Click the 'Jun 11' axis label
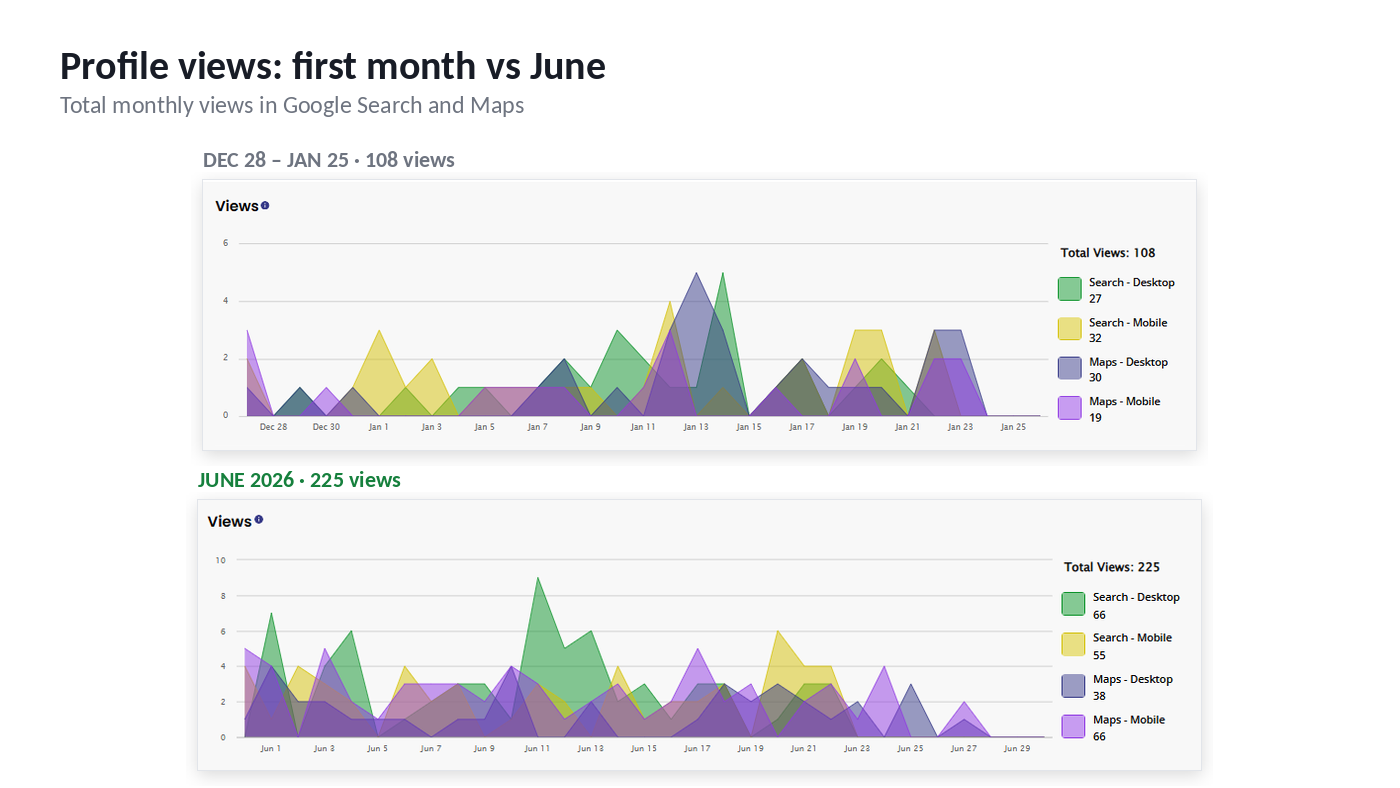 pyautogui.click(x=537, y=748)
